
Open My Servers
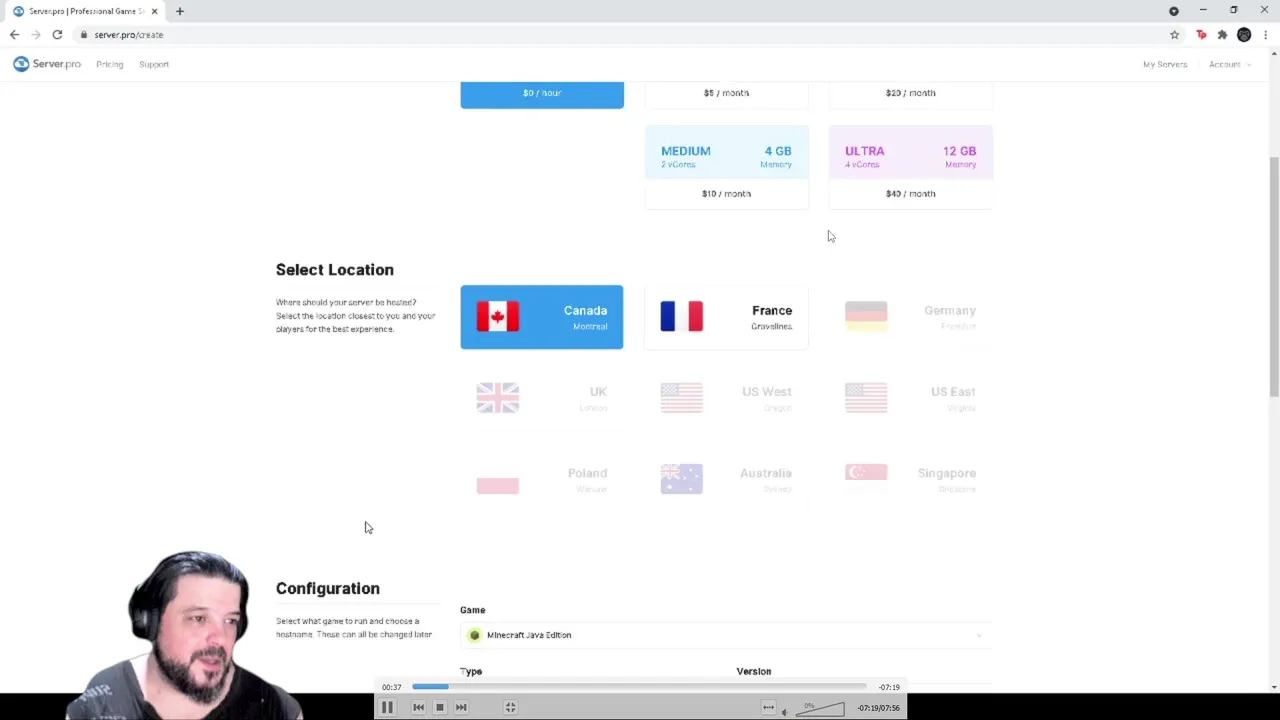pos(1165,64)
